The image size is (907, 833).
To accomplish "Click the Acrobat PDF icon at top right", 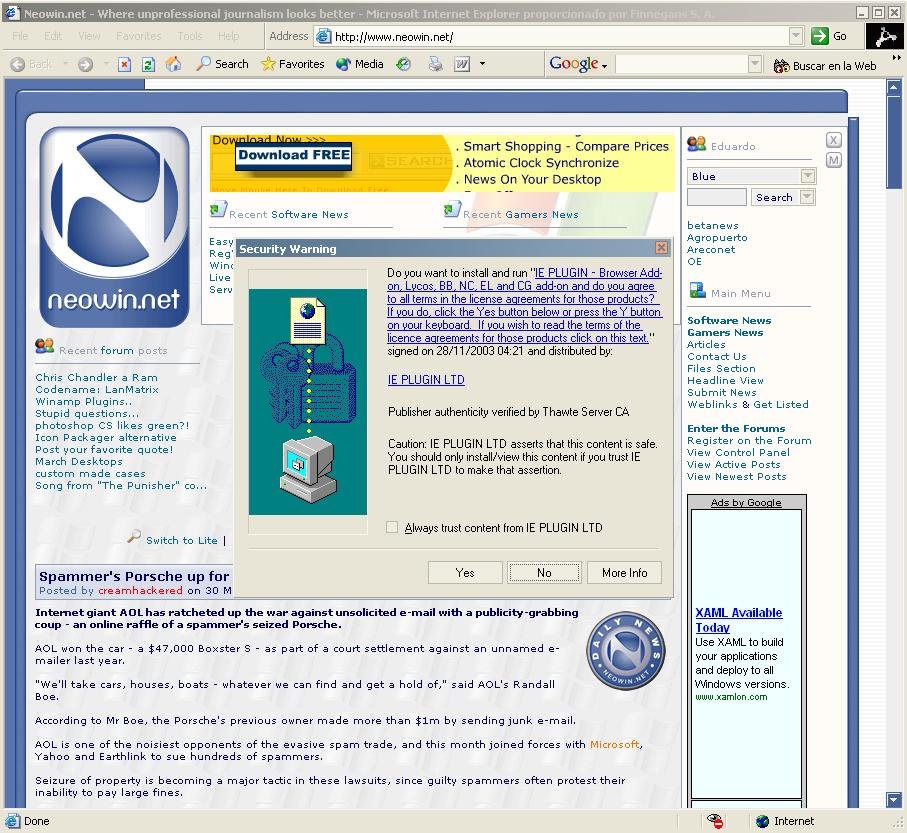I will 884,36.
